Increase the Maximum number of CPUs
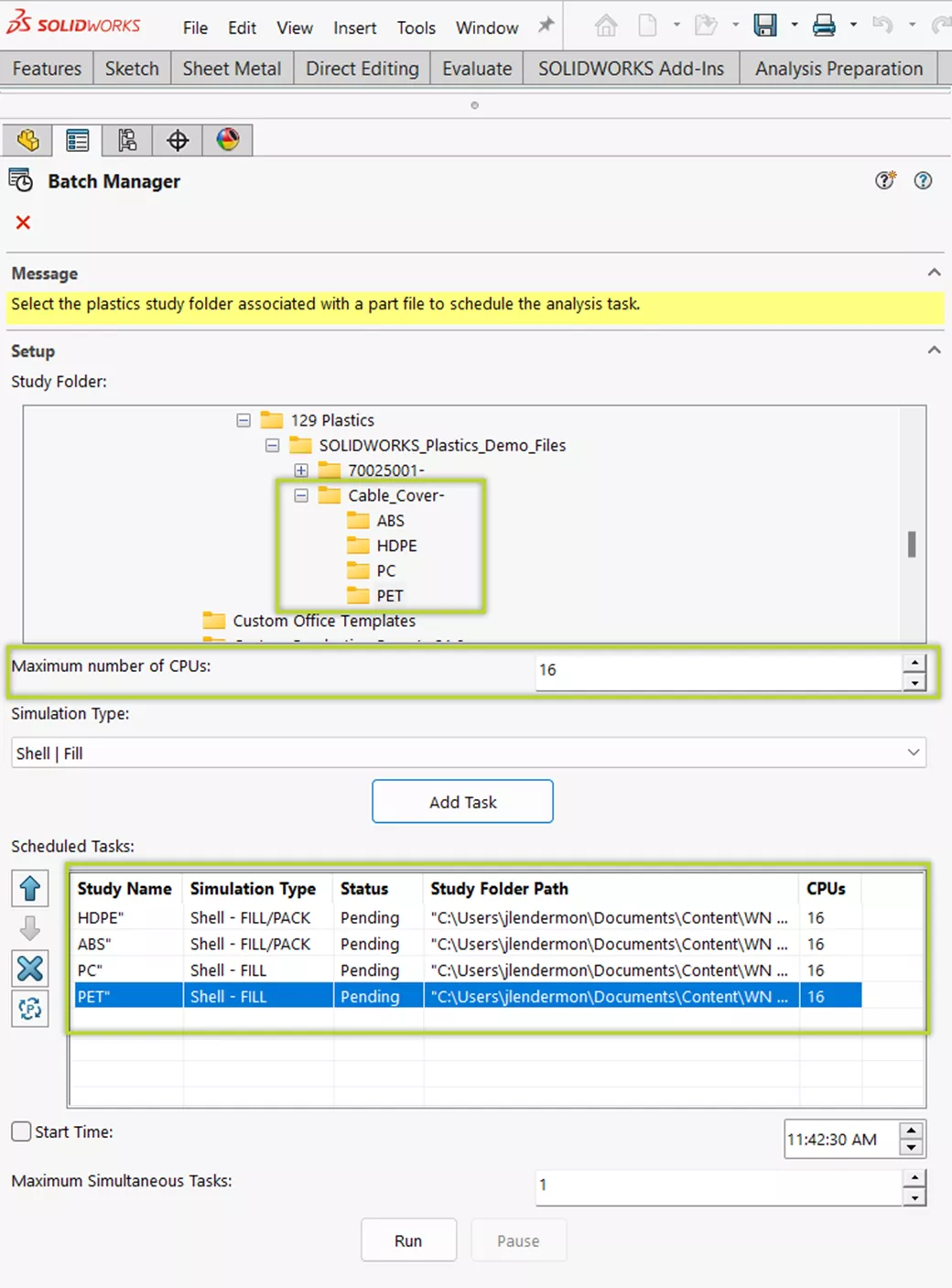 (x=914, y=662)
